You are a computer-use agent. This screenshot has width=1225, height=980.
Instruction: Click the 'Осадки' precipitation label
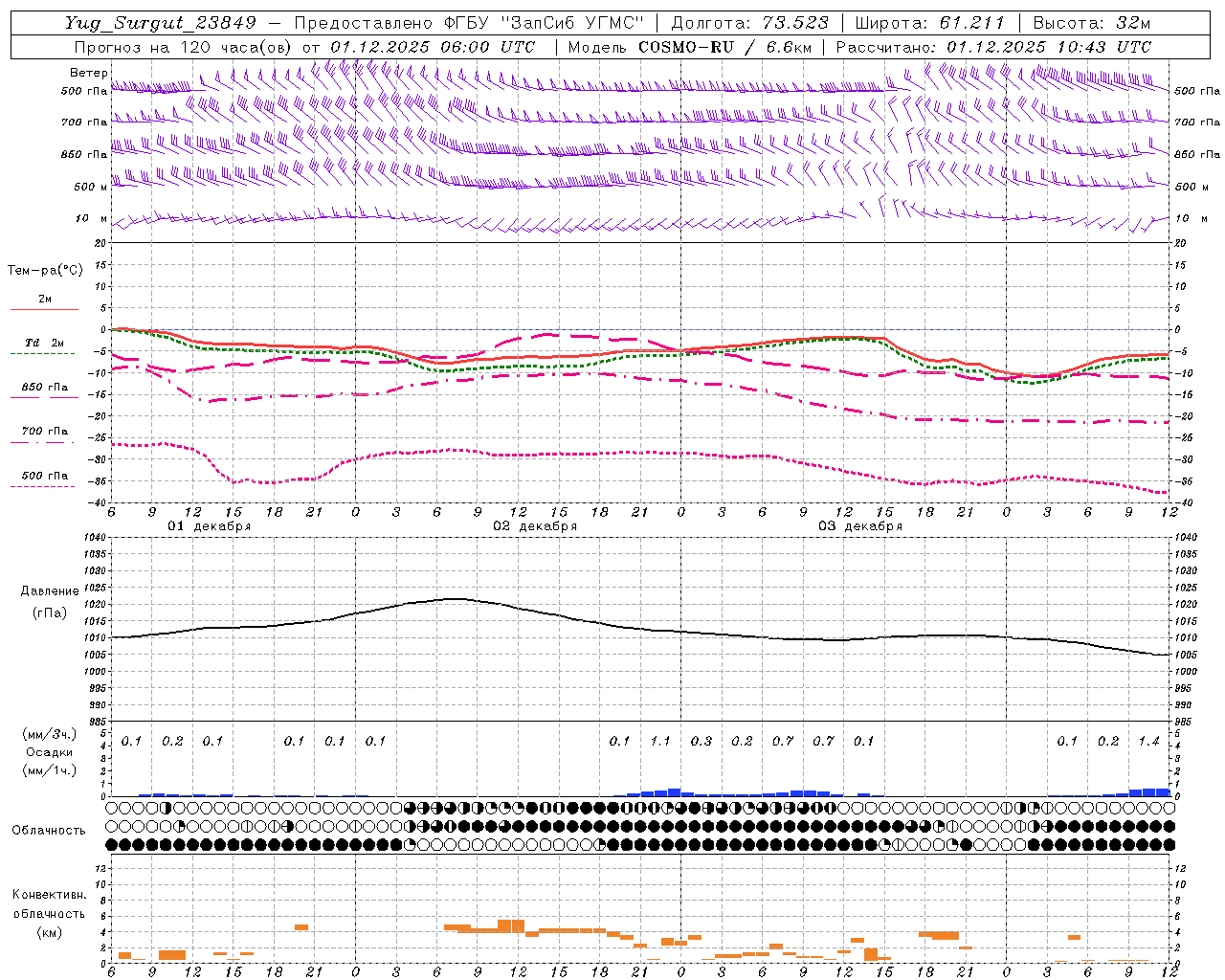coord(49,752)
